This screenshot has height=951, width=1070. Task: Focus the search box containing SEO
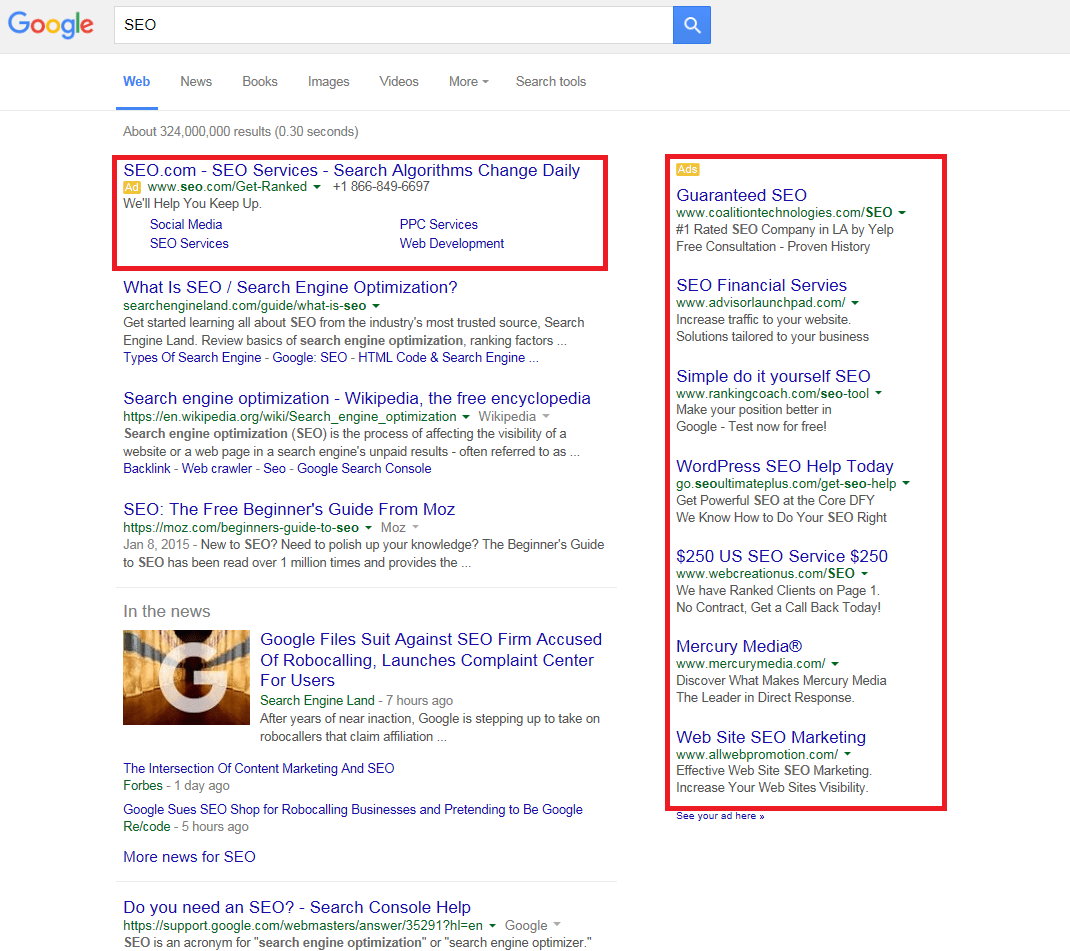pos(393,25)
